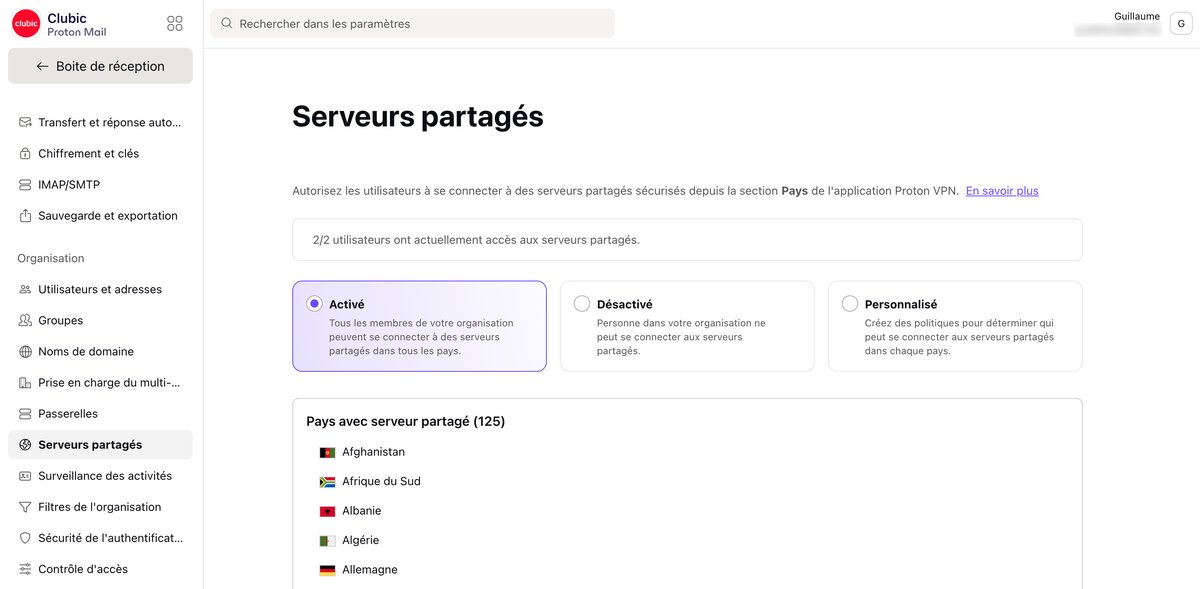Select the Personnalisé radio button
Image resolution: width=1200 pixels, height=589 pixels.
(x=850, y=304)
